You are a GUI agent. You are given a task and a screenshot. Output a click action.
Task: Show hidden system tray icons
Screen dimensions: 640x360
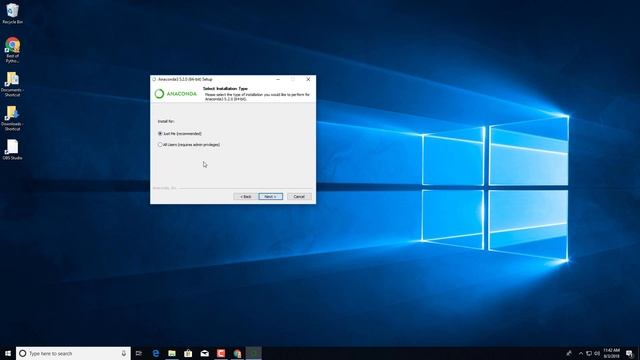pyautogui.click(x=581, y=353)
